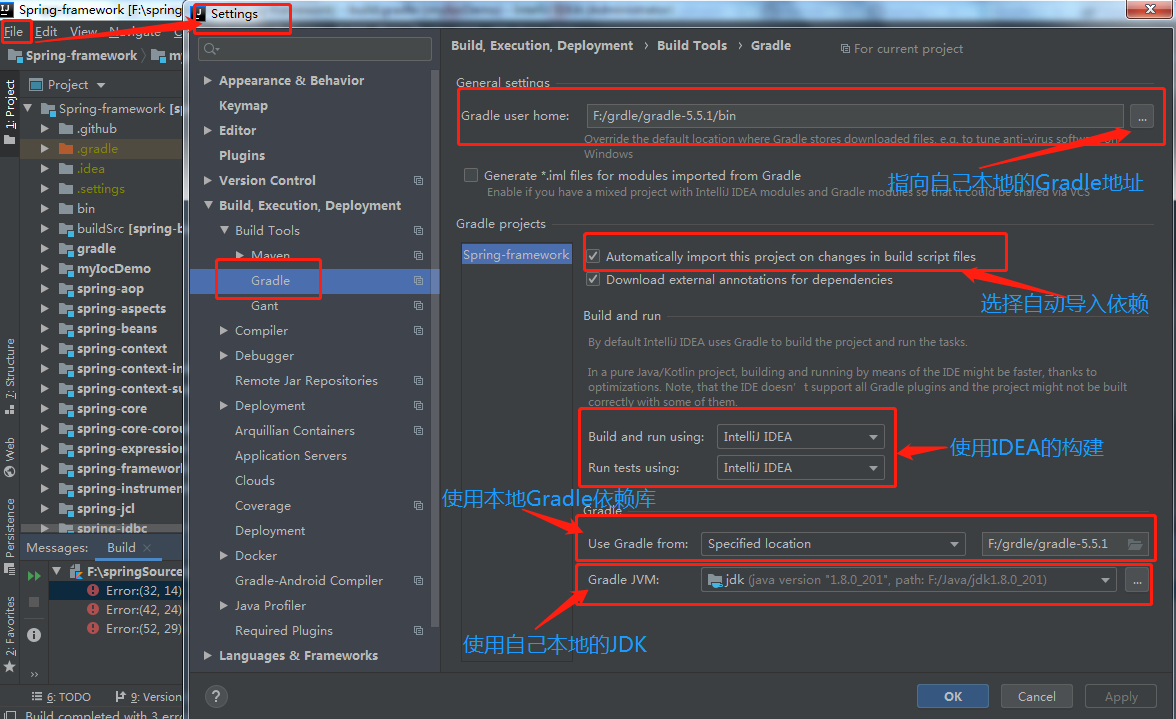Enable Generate *.iml files for Gradle modules

point(470,175)
